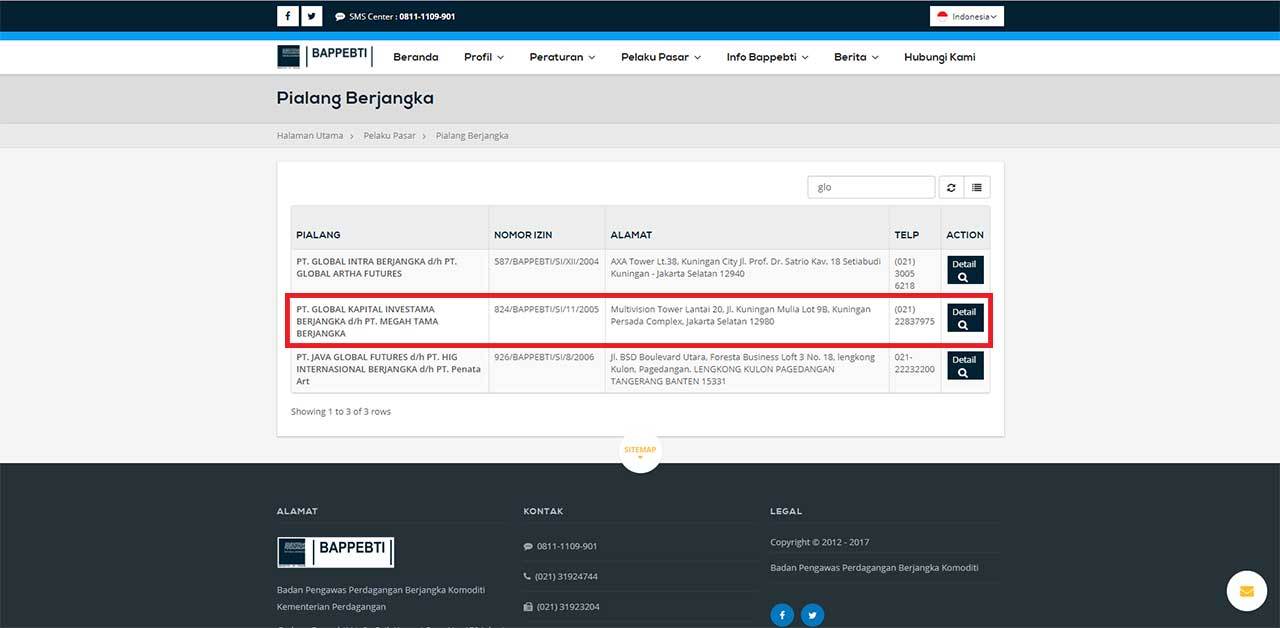Expand the Profil menu

point(484,57)
